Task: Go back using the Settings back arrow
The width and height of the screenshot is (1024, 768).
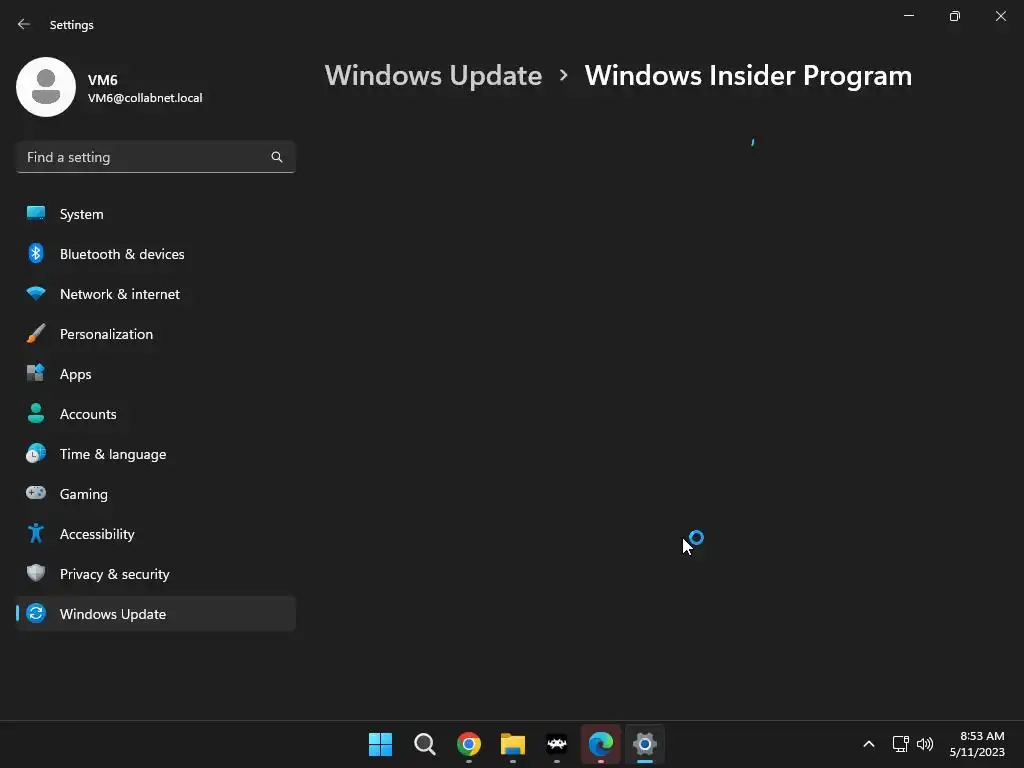Action: point(24,24)
